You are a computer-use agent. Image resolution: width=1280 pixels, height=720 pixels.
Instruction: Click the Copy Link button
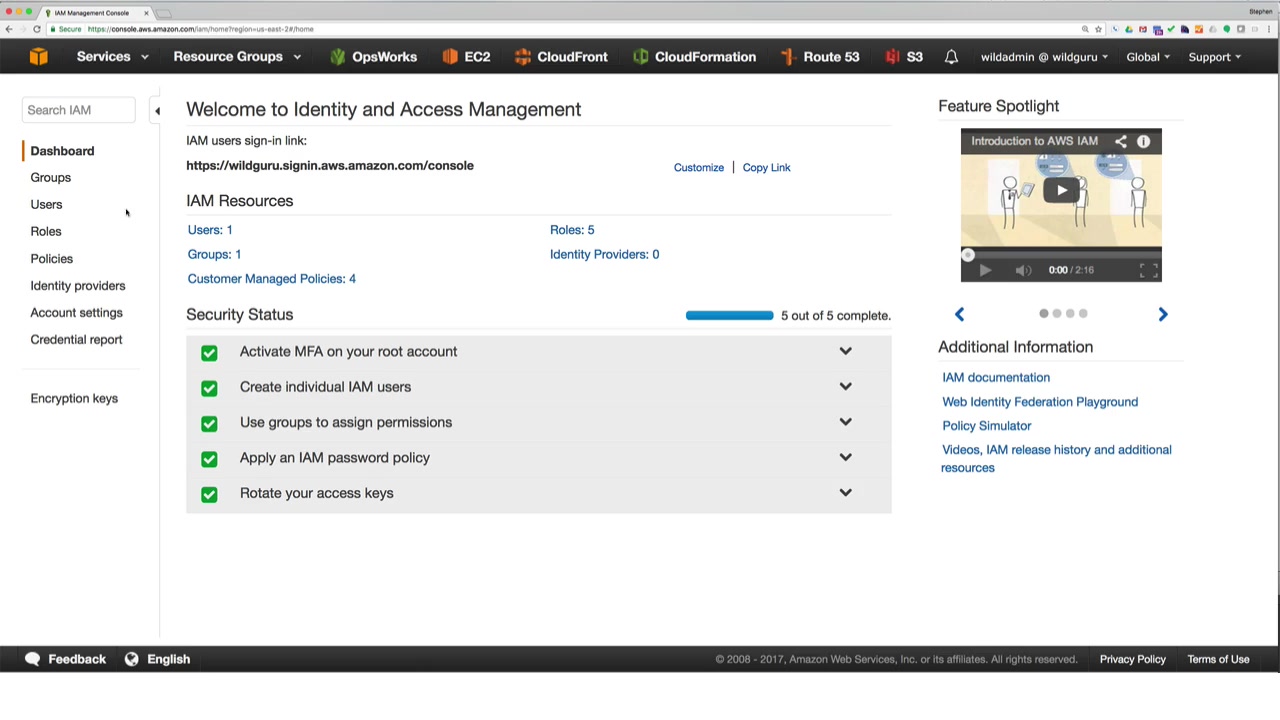point(766,168)
